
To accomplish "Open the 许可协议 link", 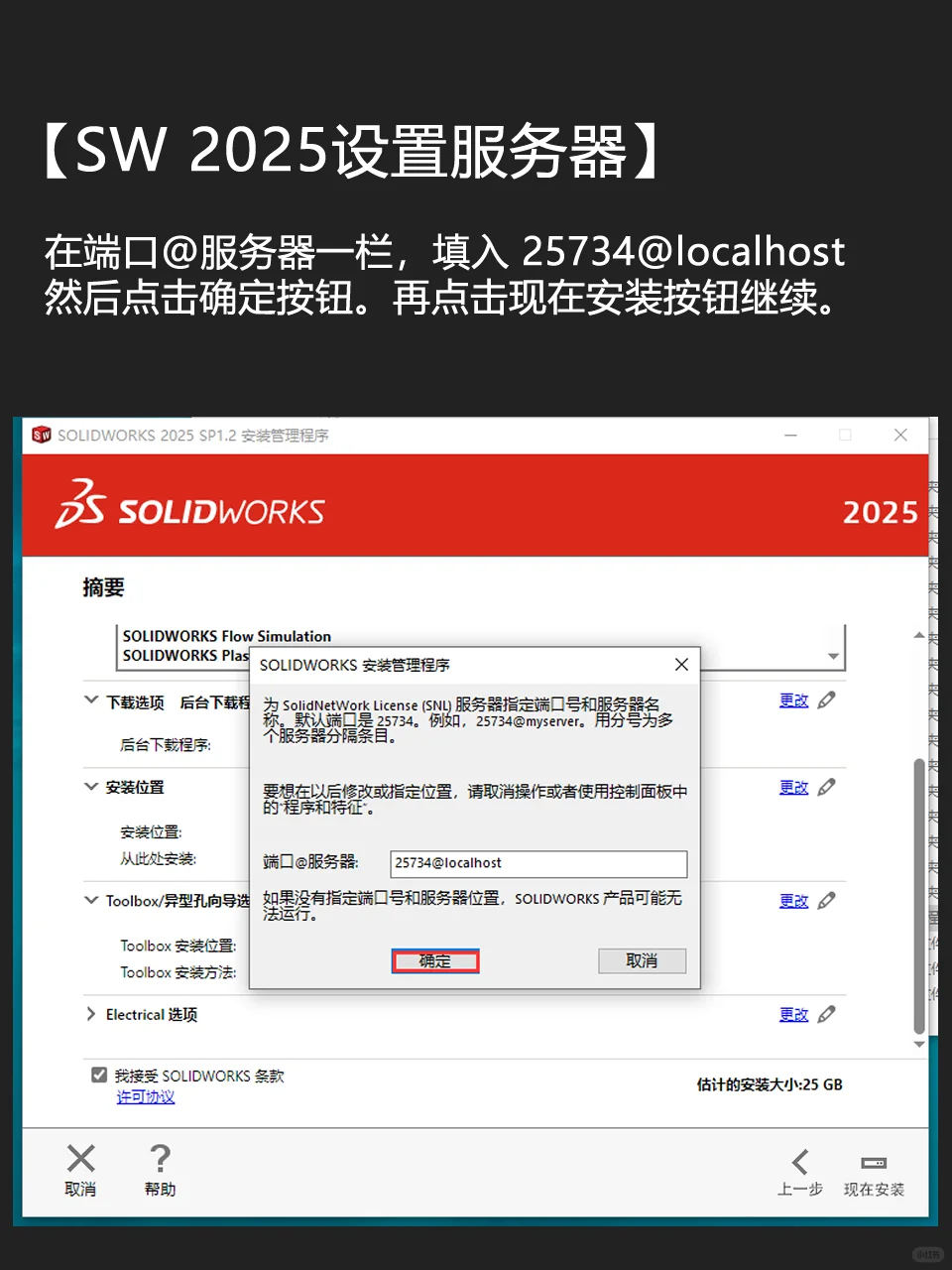I will pos(145,1097).
